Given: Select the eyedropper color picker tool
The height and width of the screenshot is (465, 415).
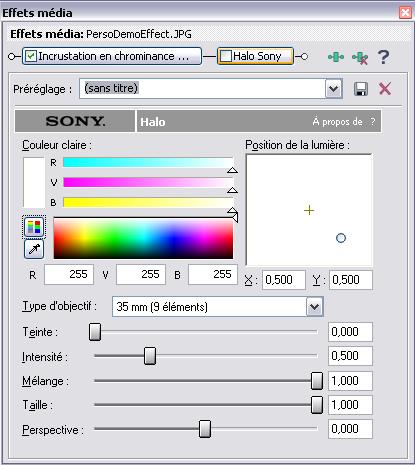Looking at the screenshot, I should pyautogui.click(x=34, y=249).
